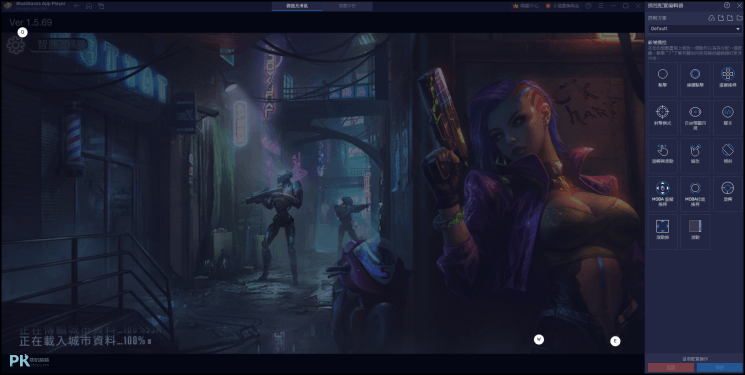Image resolution: width=745 pixels, height=375 pixels.
Task: Switch to the second BlueStacks tab
Action: pyautogui.click(x=347, y=6)
